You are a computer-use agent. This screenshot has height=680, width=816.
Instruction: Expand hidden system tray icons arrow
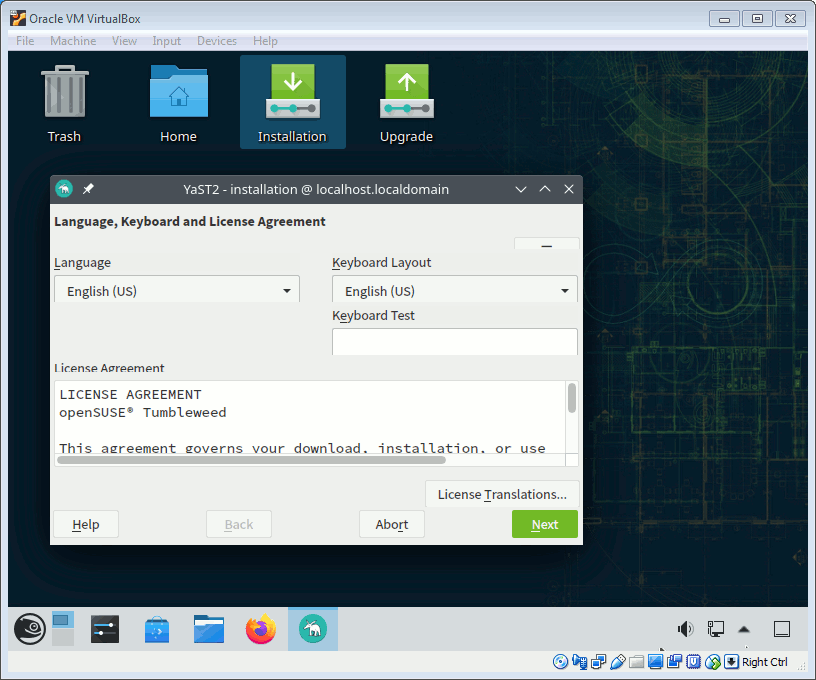(744, 629)
